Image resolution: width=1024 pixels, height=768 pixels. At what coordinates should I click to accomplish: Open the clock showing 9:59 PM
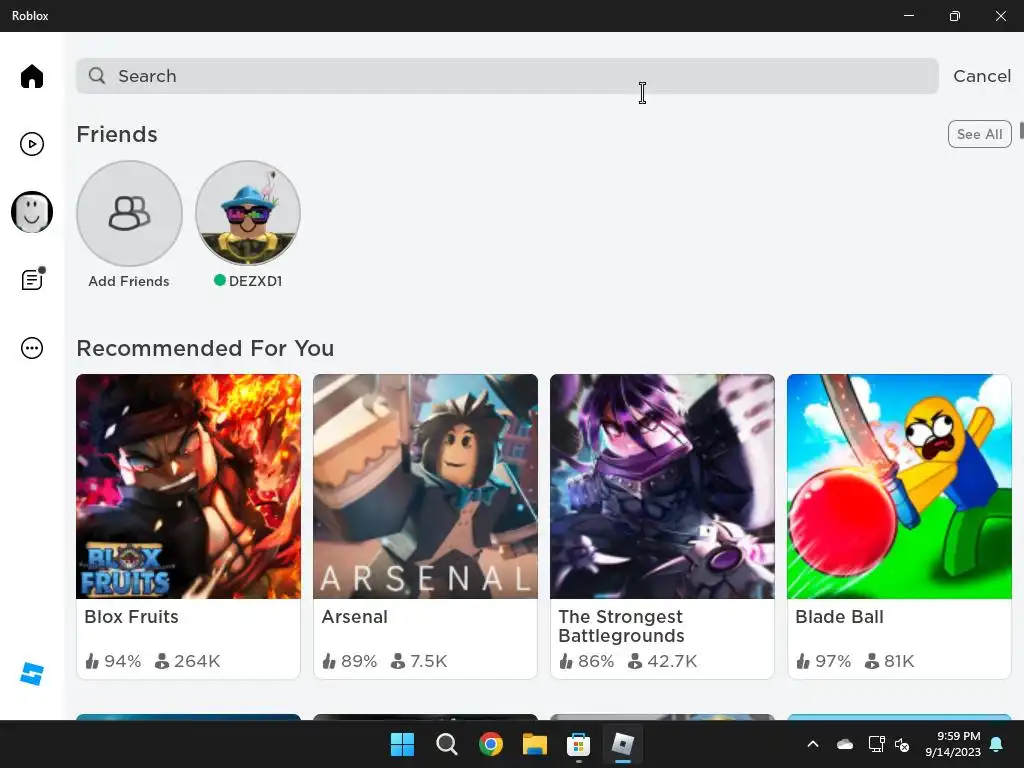pyautogui.click(x=953, y=744)
